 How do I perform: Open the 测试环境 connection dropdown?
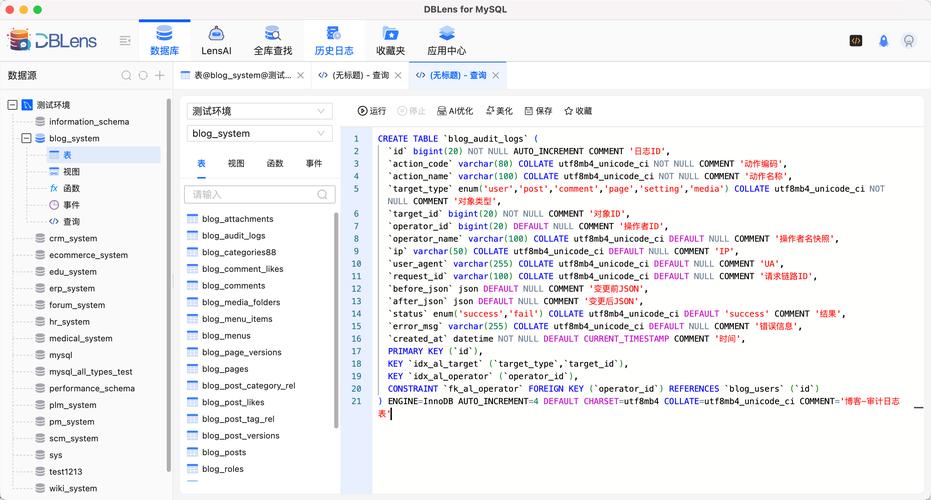click(259, 111)
